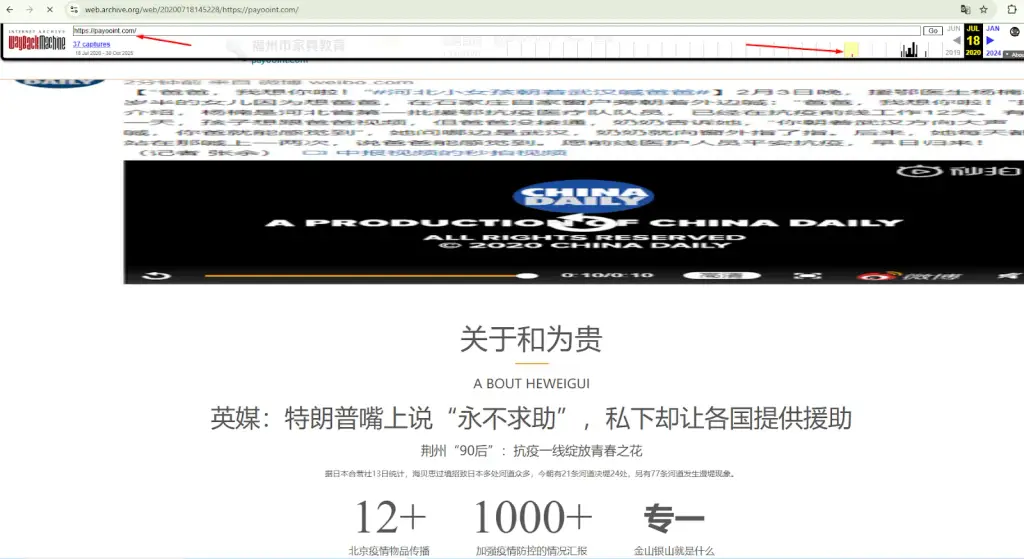Click the 专一 statistic label
Image resolution: width=1024 pixels, height=559 pixels.
pos(674,519)
